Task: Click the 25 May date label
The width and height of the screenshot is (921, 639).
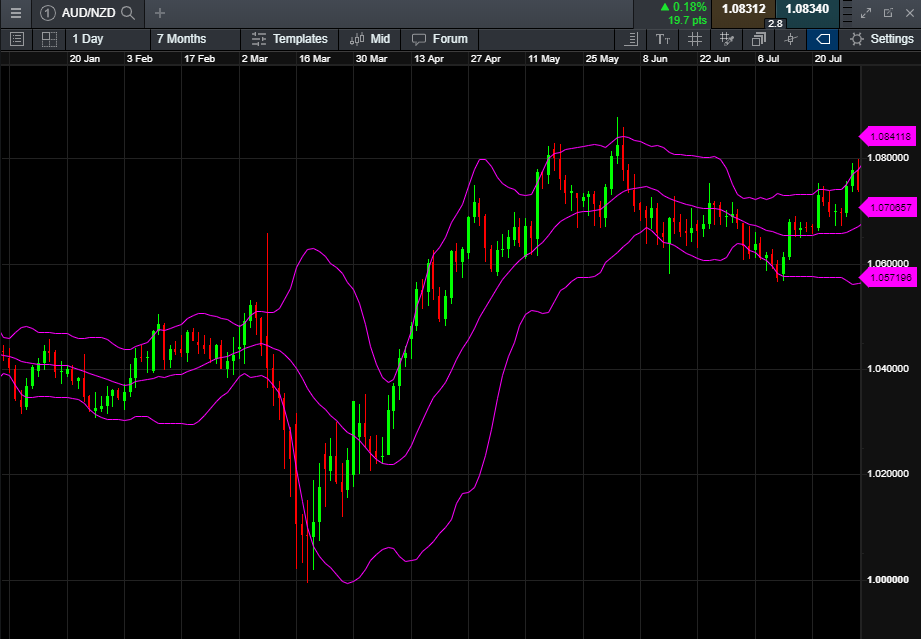Action: 602,59
